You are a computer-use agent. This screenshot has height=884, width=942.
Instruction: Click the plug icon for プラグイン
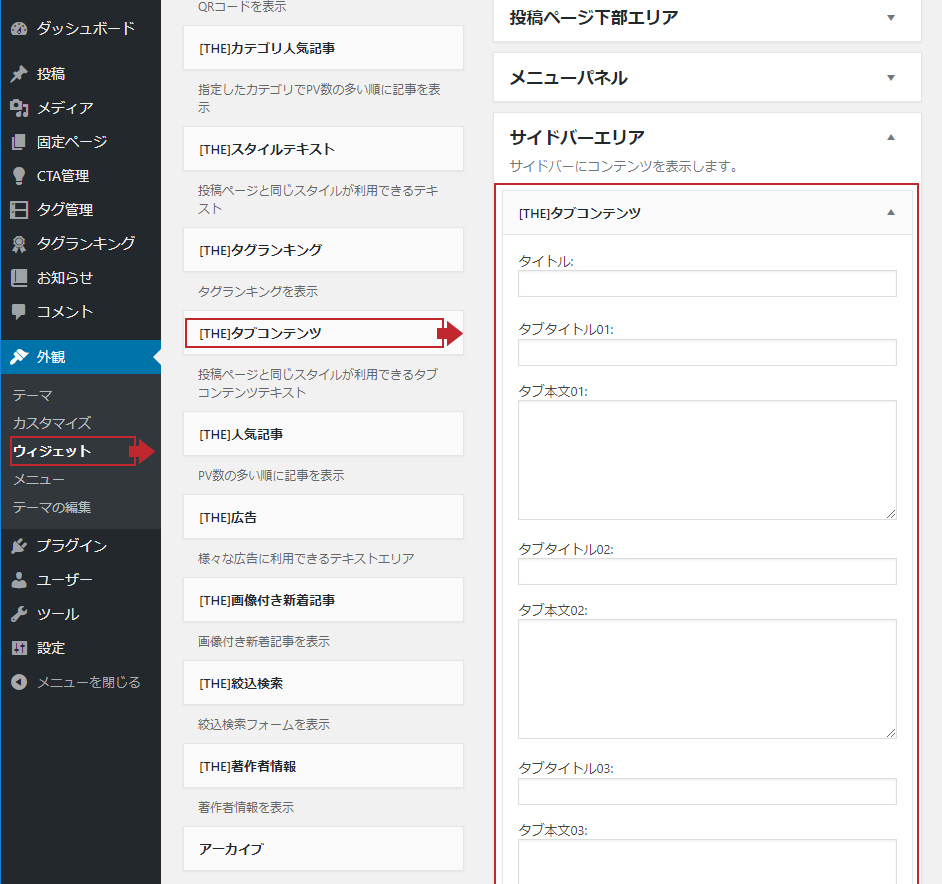pyautogui.click(x=19, y=546)
